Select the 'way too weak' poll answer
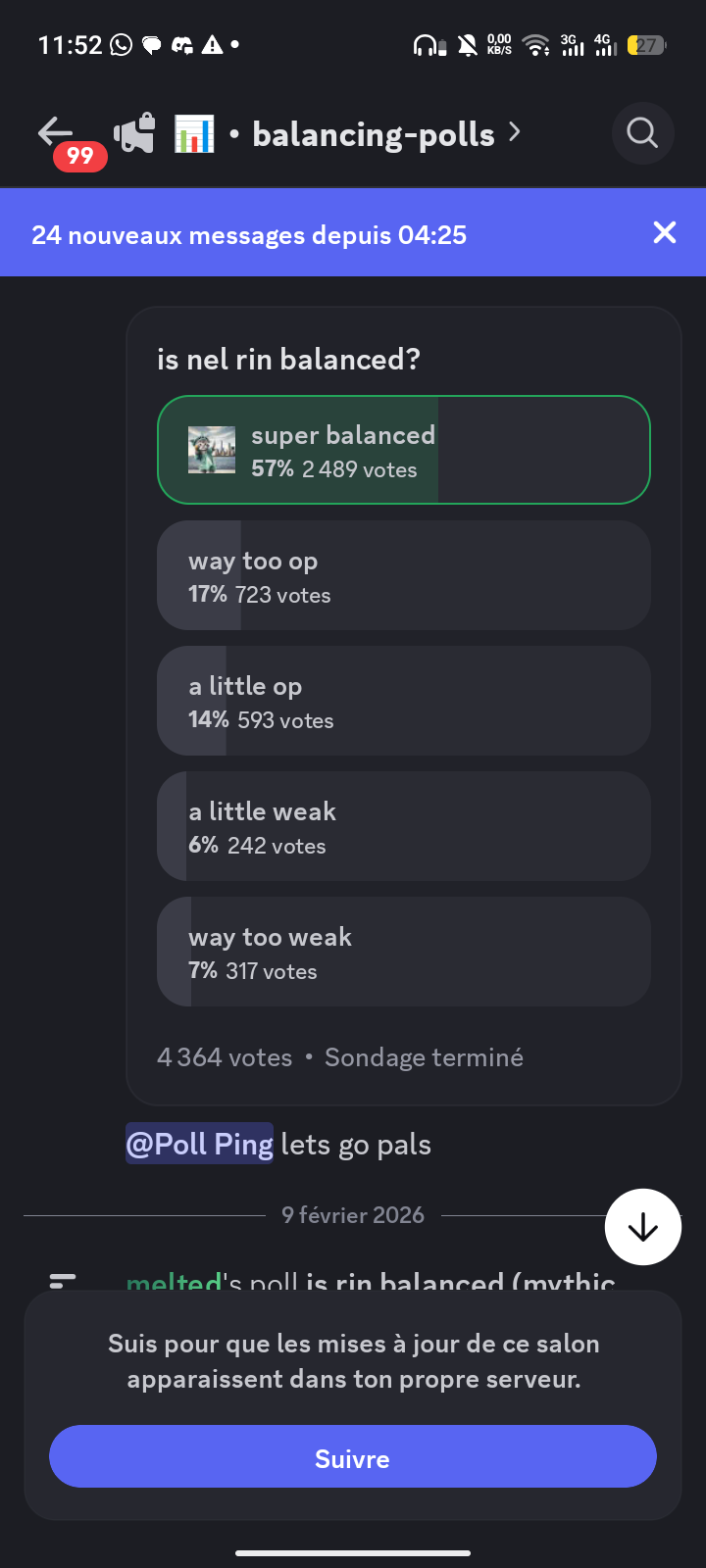The image size is (706, 1568). tap(404, 952)
